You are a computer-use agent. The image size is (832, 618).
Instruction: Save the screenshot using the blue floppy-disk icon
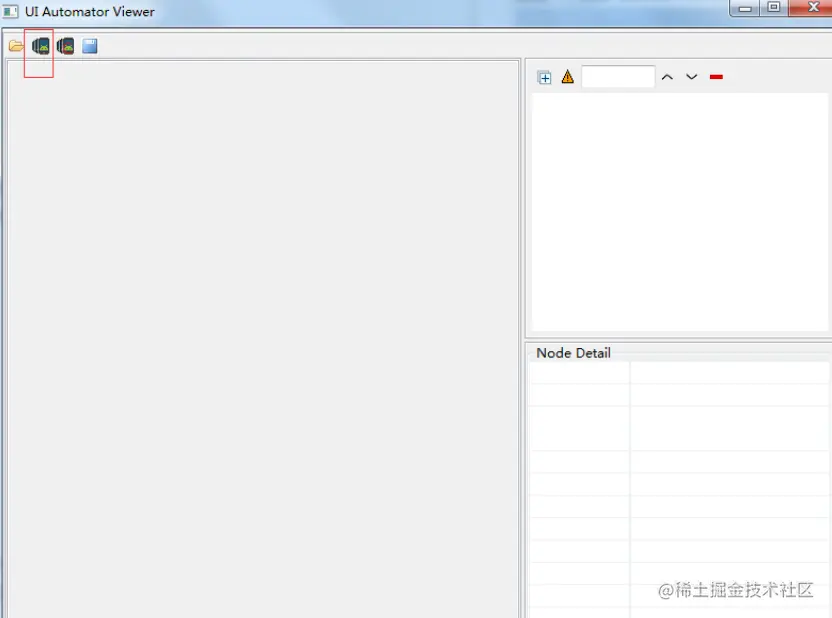[90, 46]
